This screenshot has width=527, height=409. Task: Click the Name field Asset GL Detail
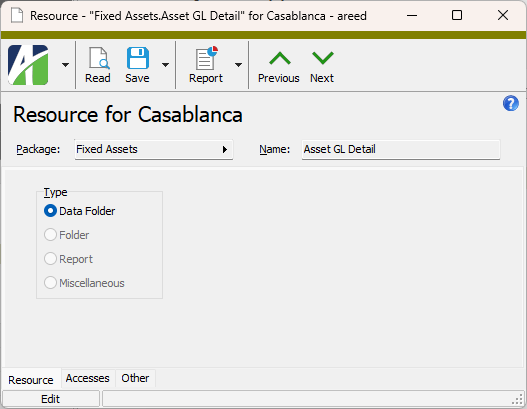401,150
